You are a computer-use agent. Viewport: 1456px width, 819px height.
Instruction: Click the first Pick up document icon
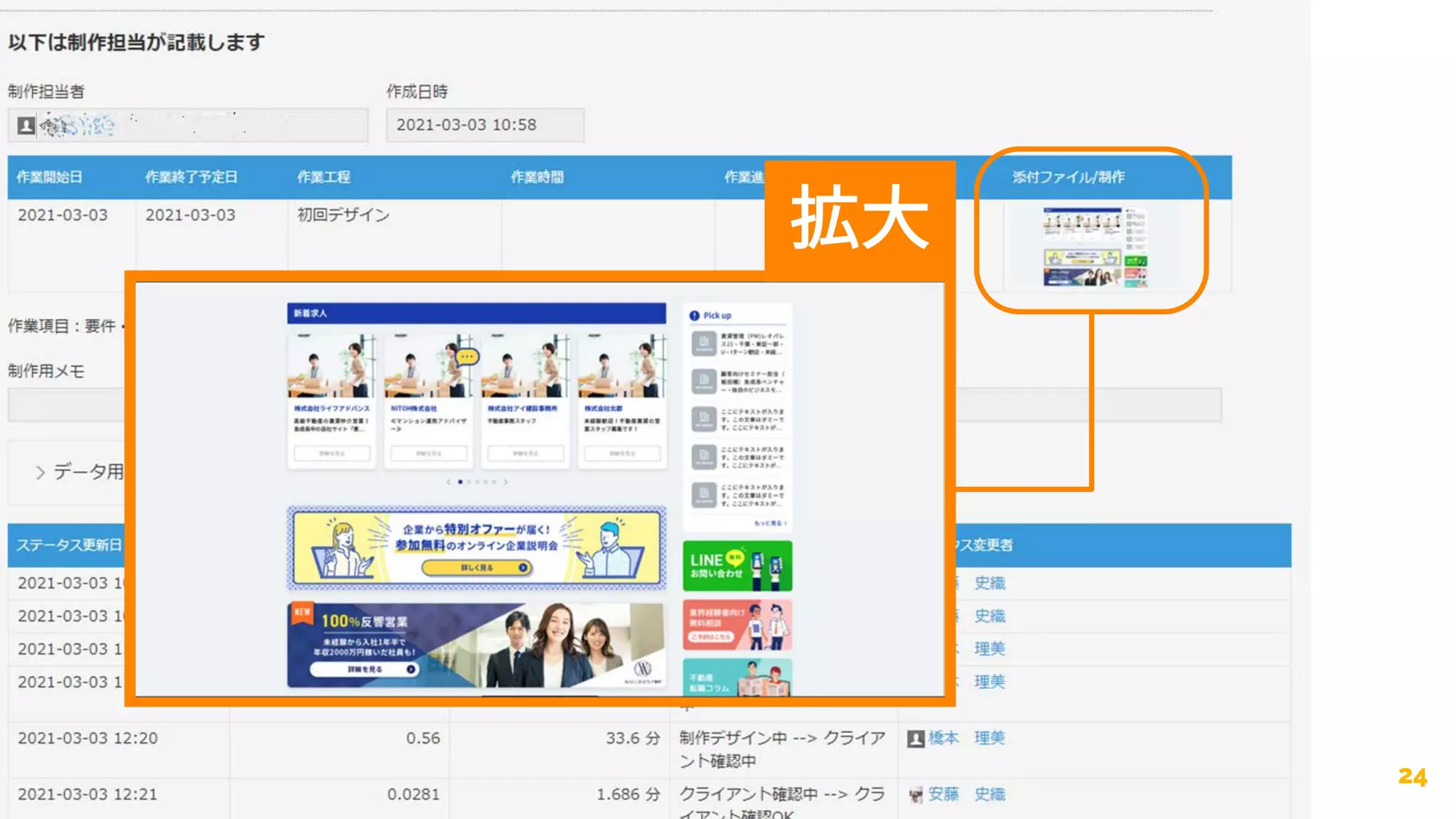point(704,344)
